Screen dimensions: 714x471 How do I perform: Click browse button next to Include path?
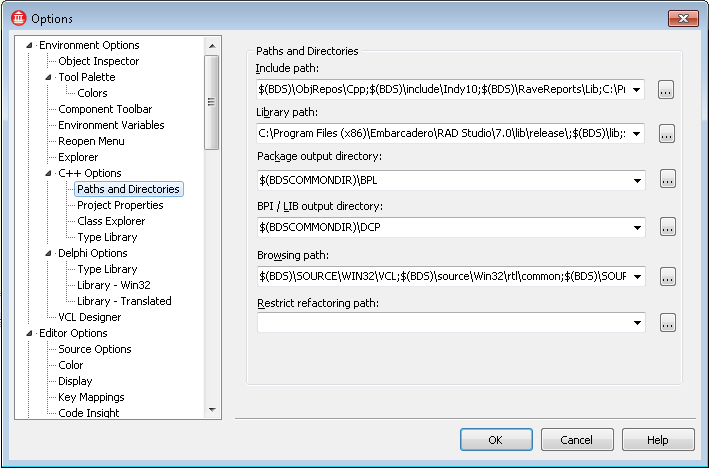coord(667,90)
